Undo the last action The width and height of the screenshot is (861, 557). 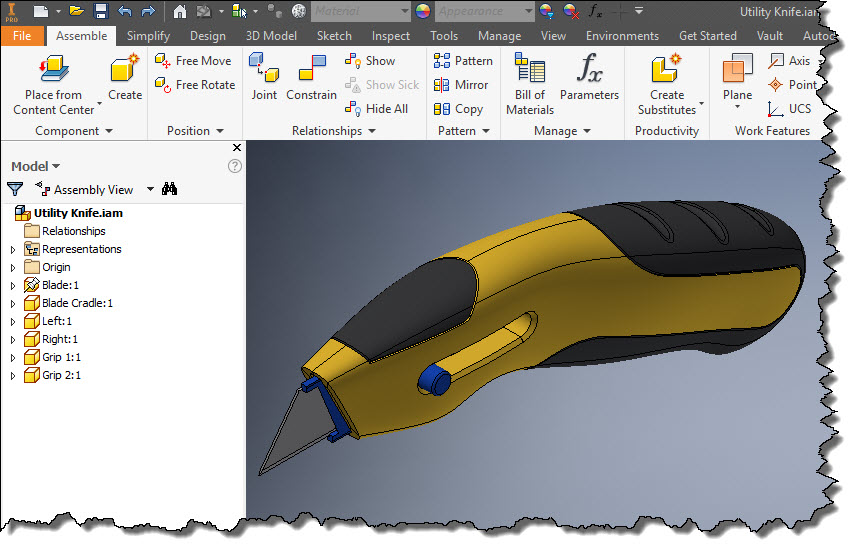click(x=125, y=11)
